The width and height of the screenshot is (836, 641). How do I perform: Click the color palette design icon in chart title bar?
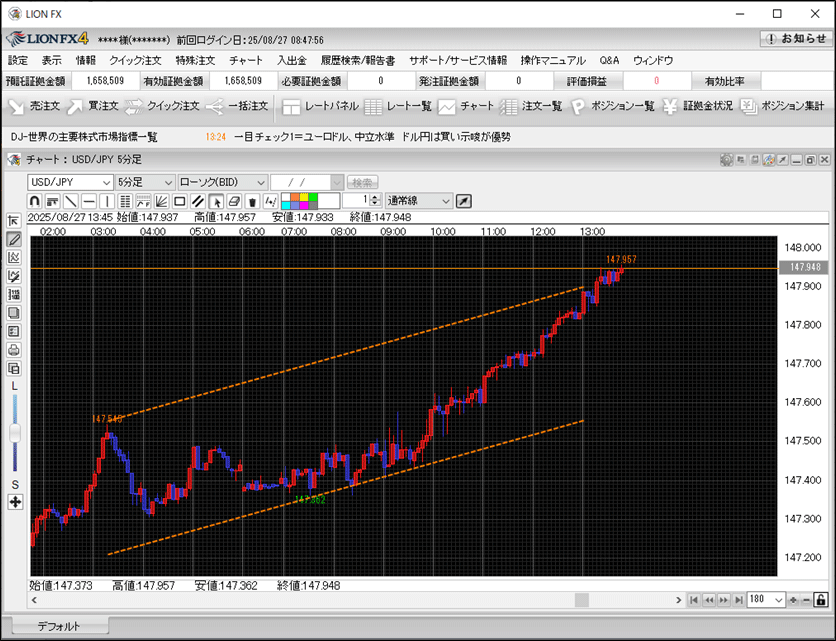point(768,159)
